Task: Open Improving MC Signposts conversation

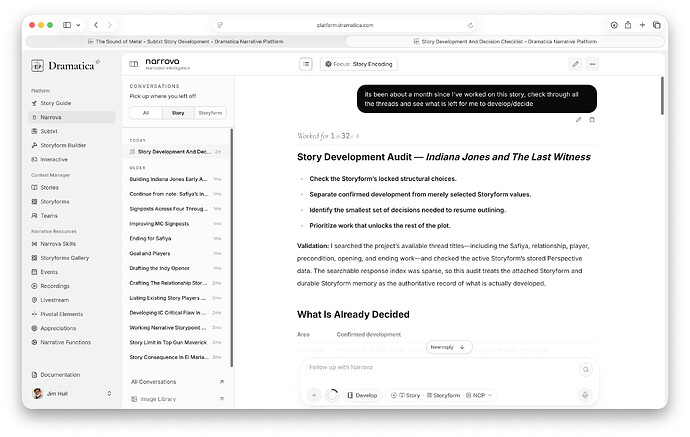Action: 175,224
